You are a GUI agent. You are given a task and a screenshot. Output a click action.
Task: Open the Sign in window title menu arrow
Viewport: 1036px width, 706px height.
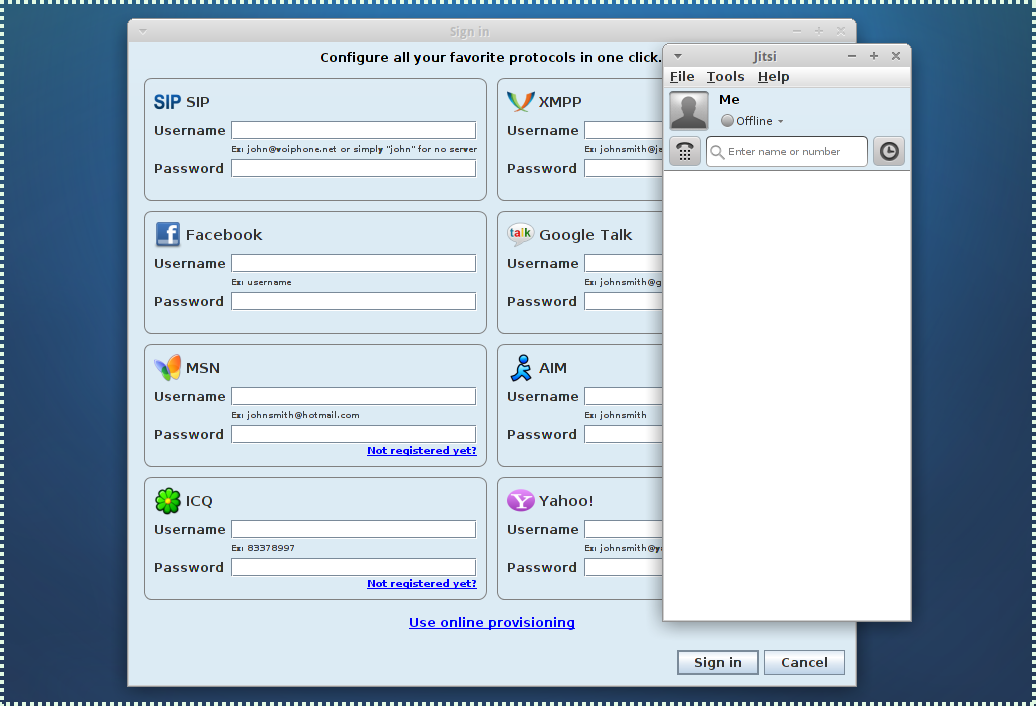(x=143, y=31)
